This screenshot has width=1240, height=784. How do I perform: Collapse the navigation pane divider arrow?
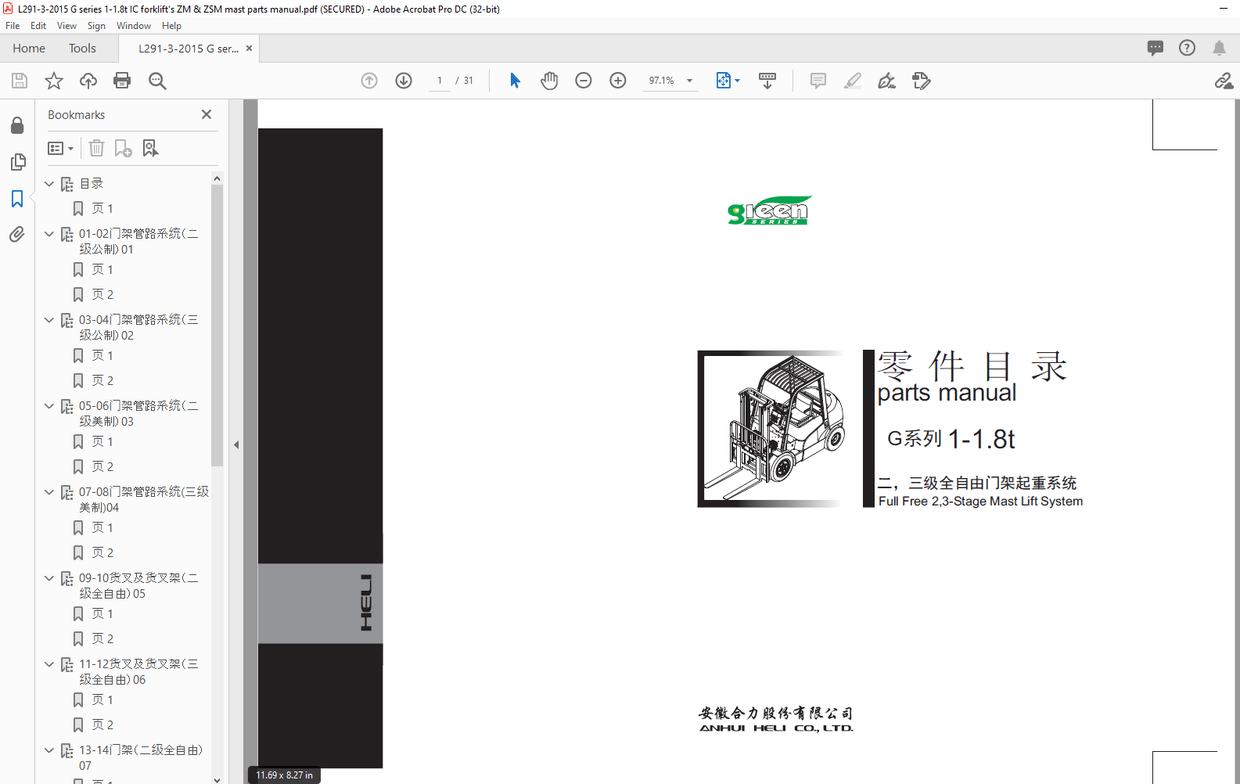(x=236, y=445)
